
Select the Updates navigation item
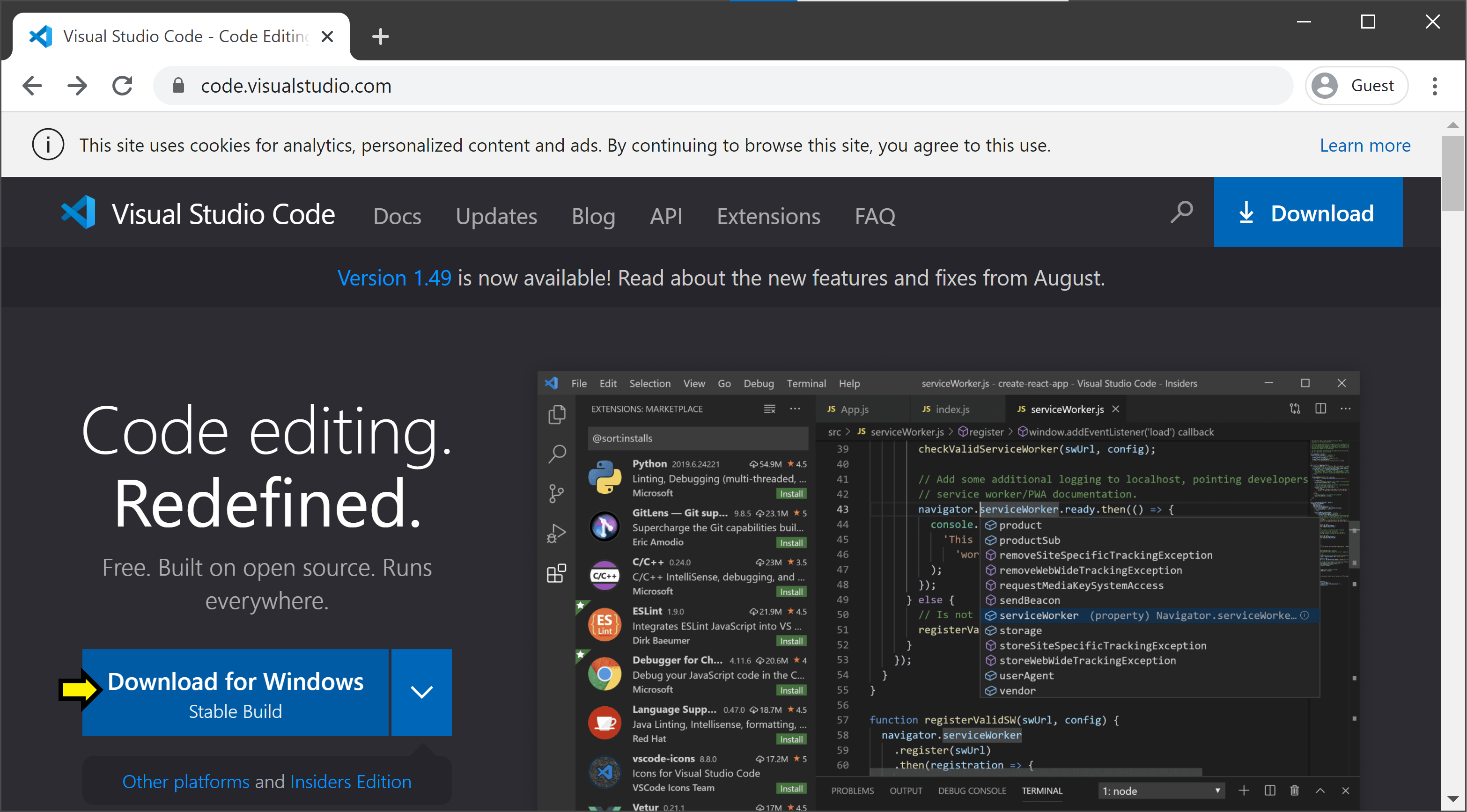click(496, 216)
